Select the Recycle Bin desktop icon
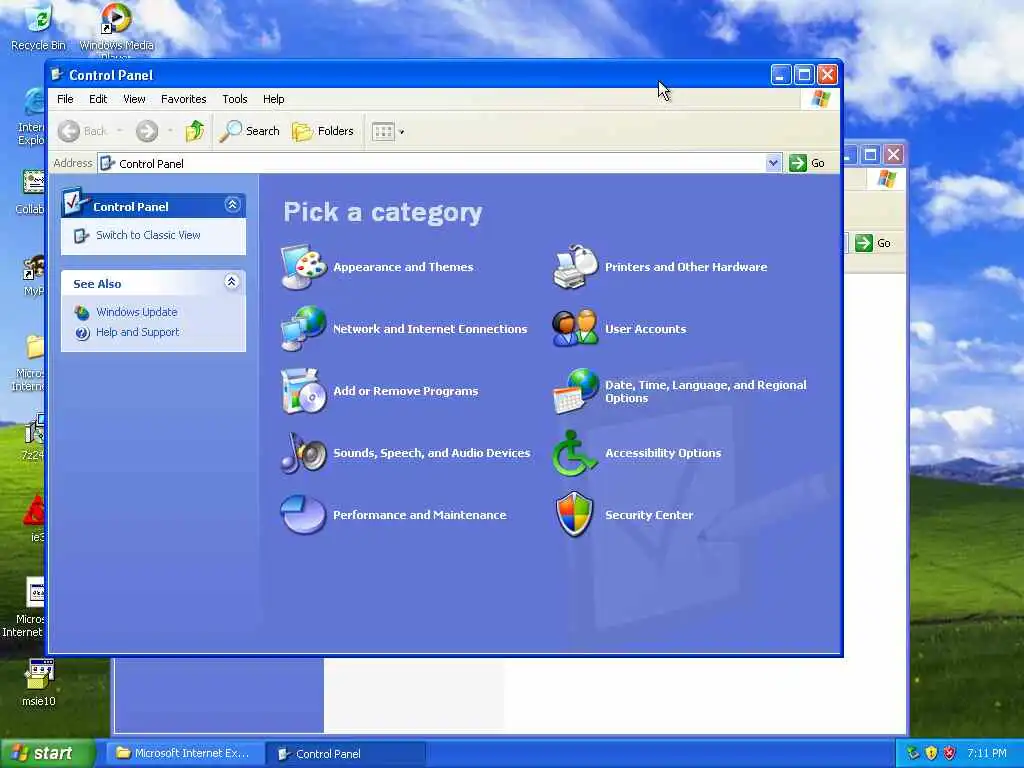Screen dimensions: 1024x768 point(38,27)
